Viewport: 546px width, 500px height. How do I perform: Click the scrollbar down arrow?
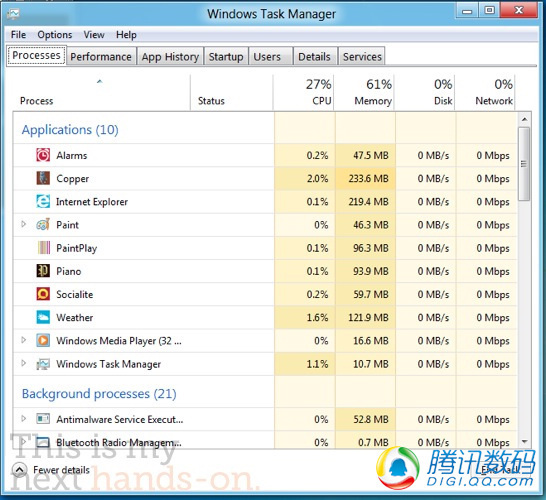[x=524, y=442]
